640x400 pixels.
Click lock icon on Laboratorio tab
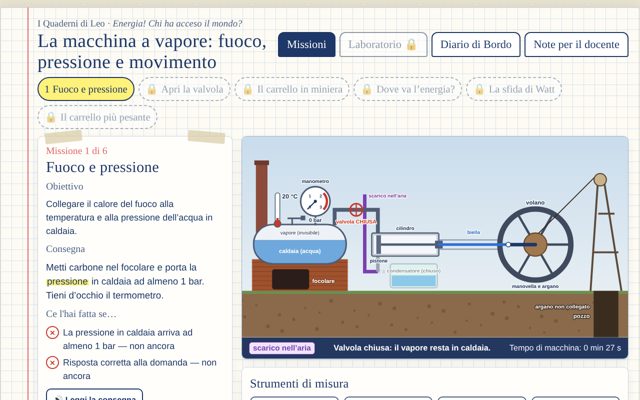click(411, 44)
